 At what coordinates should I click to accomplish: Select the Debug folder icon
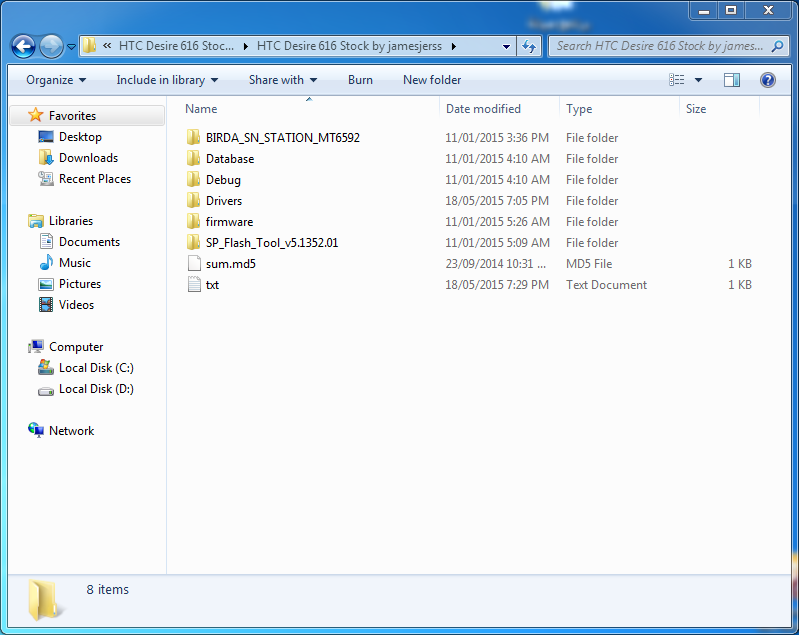194,179
